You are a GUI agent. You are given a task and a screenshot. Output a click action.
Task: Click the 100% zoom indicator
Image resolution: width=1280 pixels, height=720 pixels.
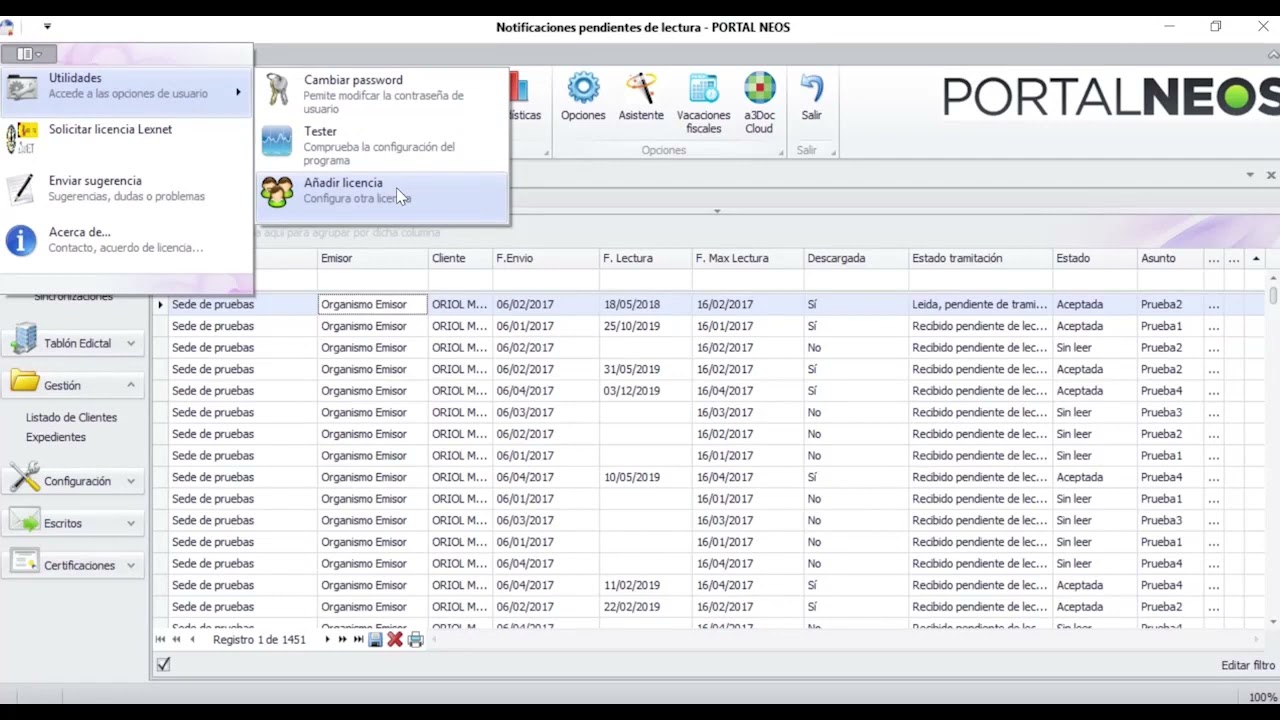1262,697
